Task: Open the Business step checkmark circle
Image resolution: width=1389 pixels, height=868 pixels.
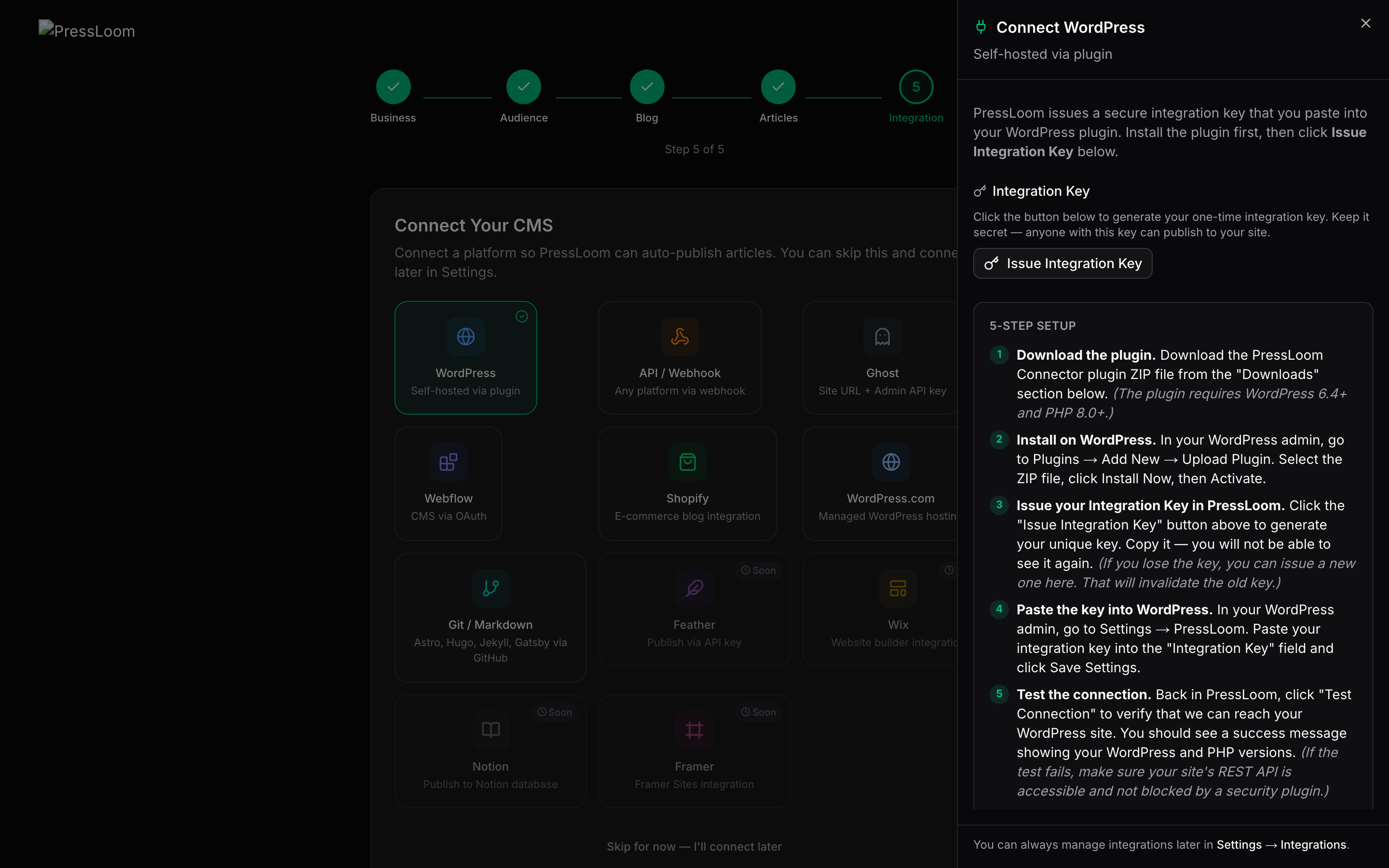Action: (393, 87)
